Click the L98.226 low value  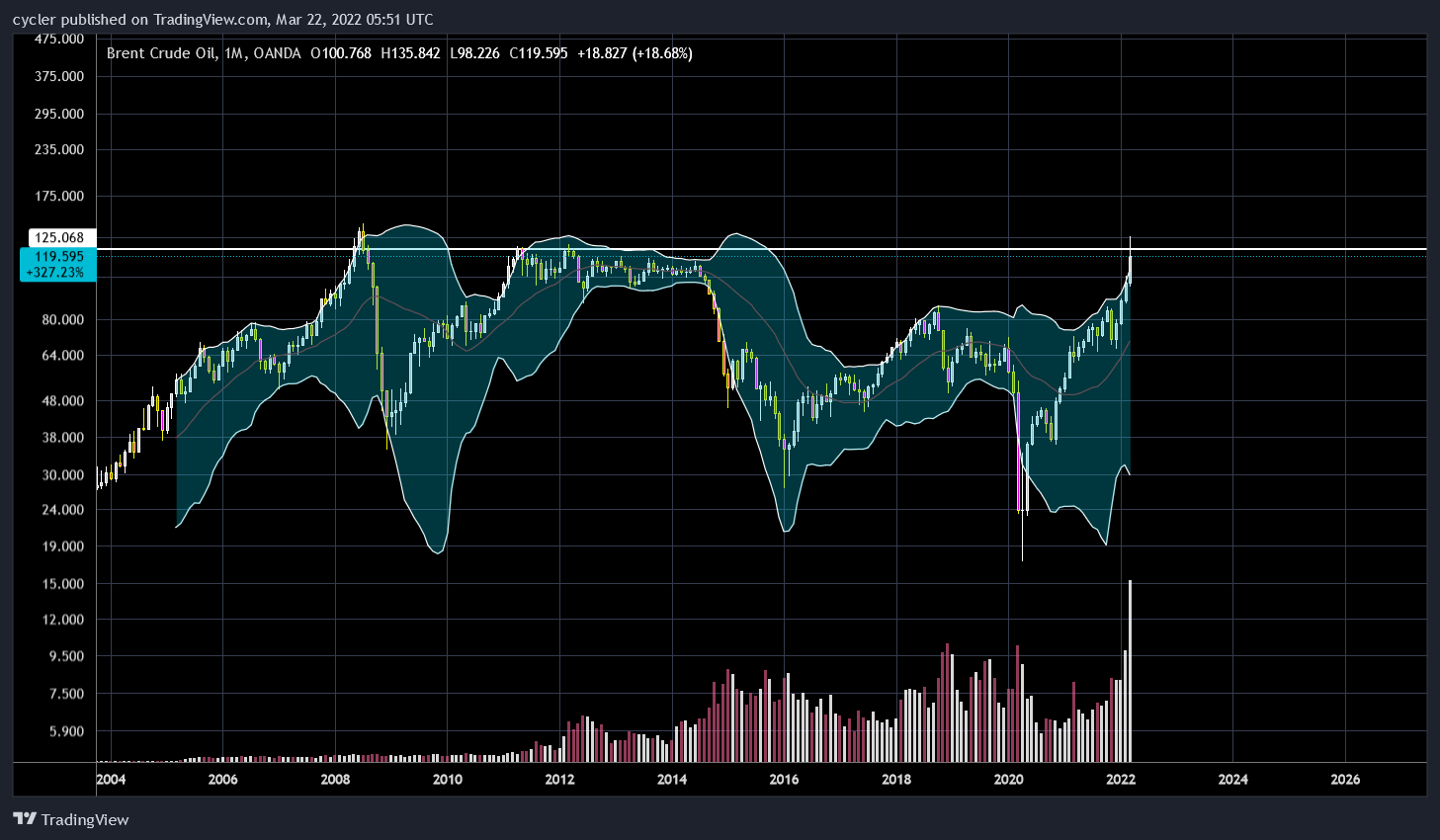(475, 53)
